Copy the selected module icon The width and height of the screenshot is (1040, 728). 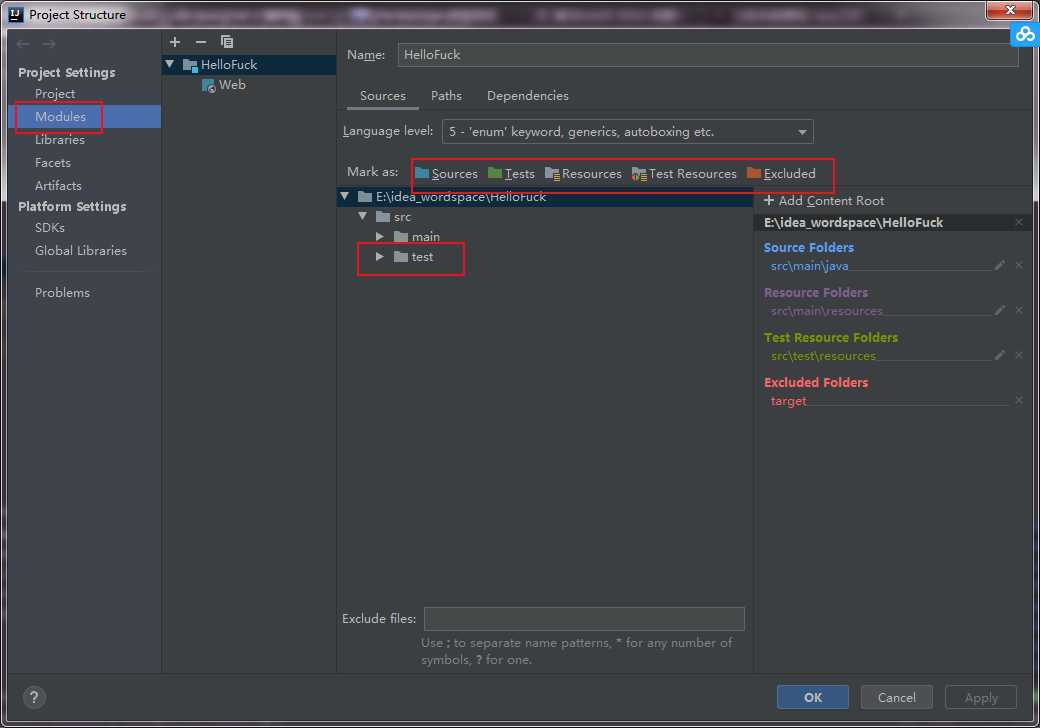click(x=227, y=42)
